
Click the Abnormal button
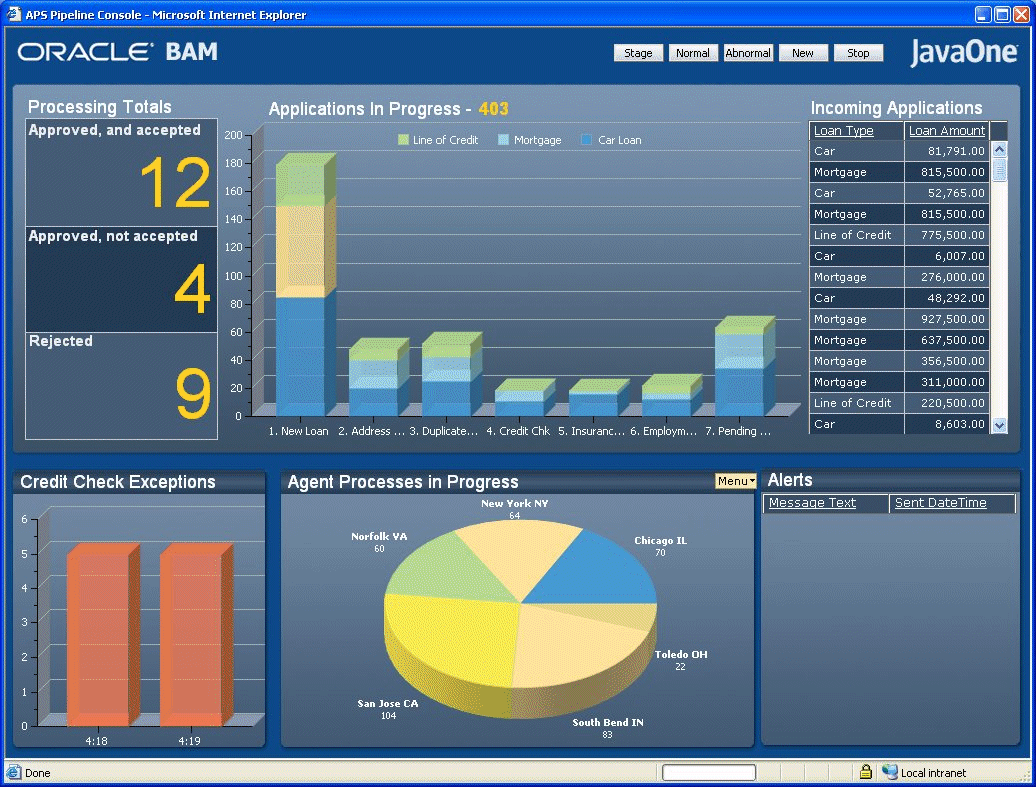[x=748, y=53]
